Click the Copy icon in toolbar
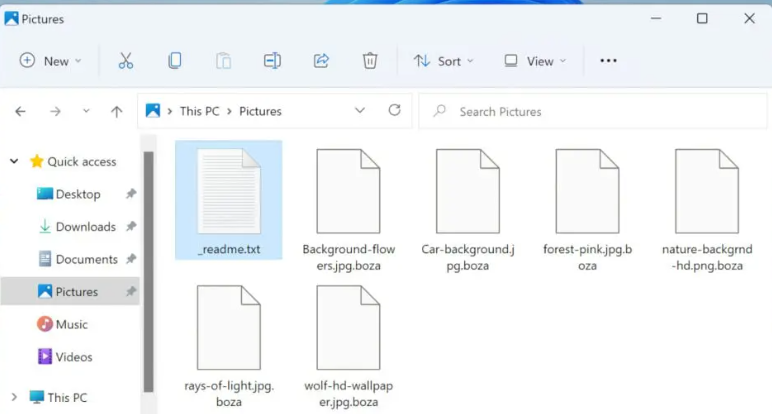This screenshot has height=414, width=772. [174, 61]
